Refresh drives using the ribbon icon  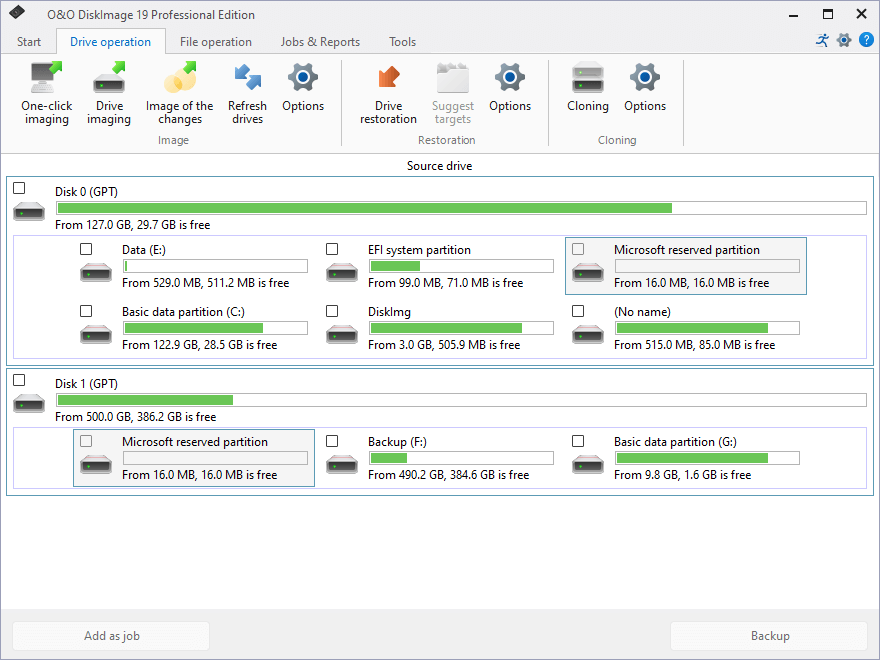tap(247, 78)
